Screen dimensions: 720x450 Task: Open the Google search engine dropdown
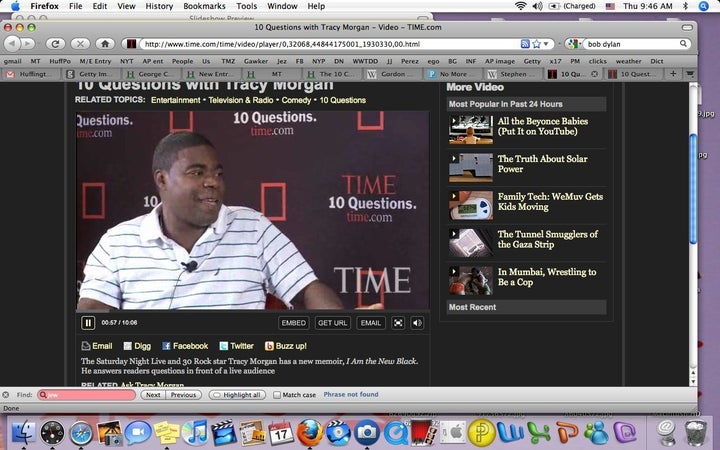click(x=574, y=44)
